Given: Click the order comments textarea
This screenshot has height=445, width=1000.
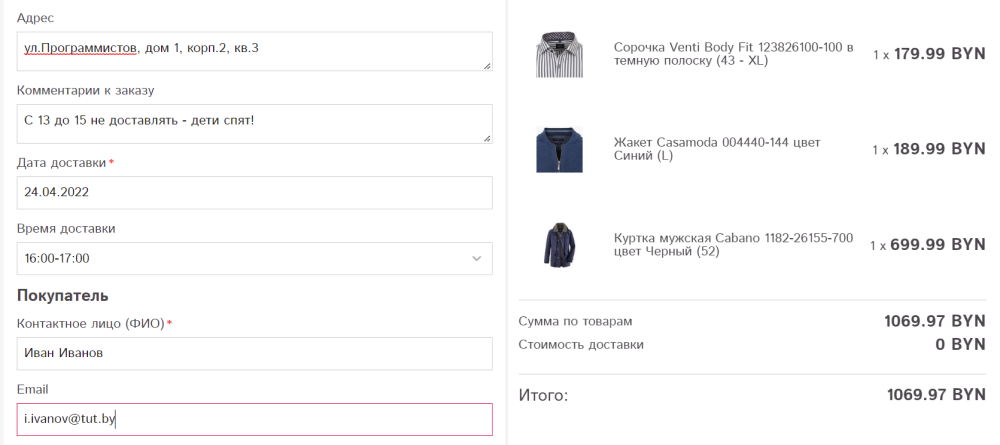Looking at the screenshot, I should tap(254, 124).
